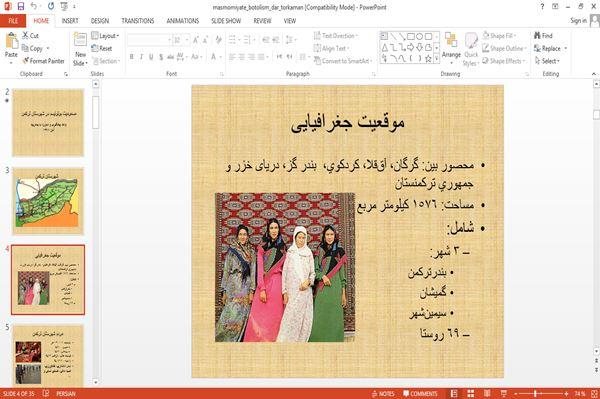Select the rectangle shape in the shapes gallery
Viewport: 600px width, 399px height.
(411, 37)
